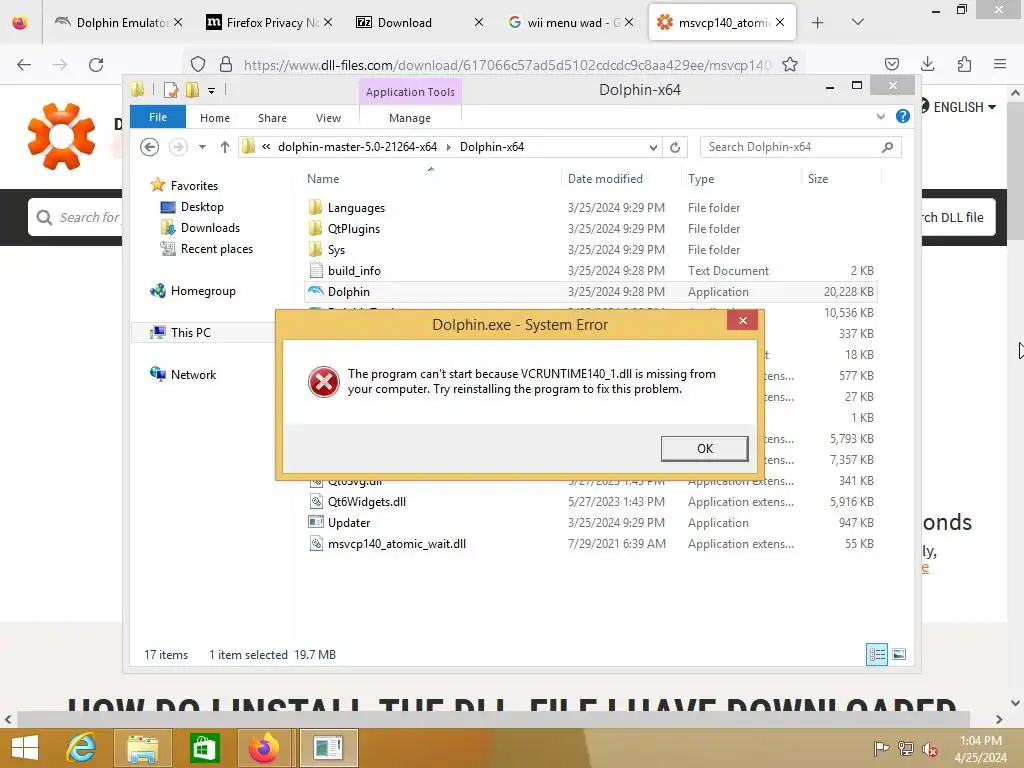Select msvcp140_atomic_wait.dll file
Image resolution: width=1024 pixels, height=768 pixels.
point(396,543)
